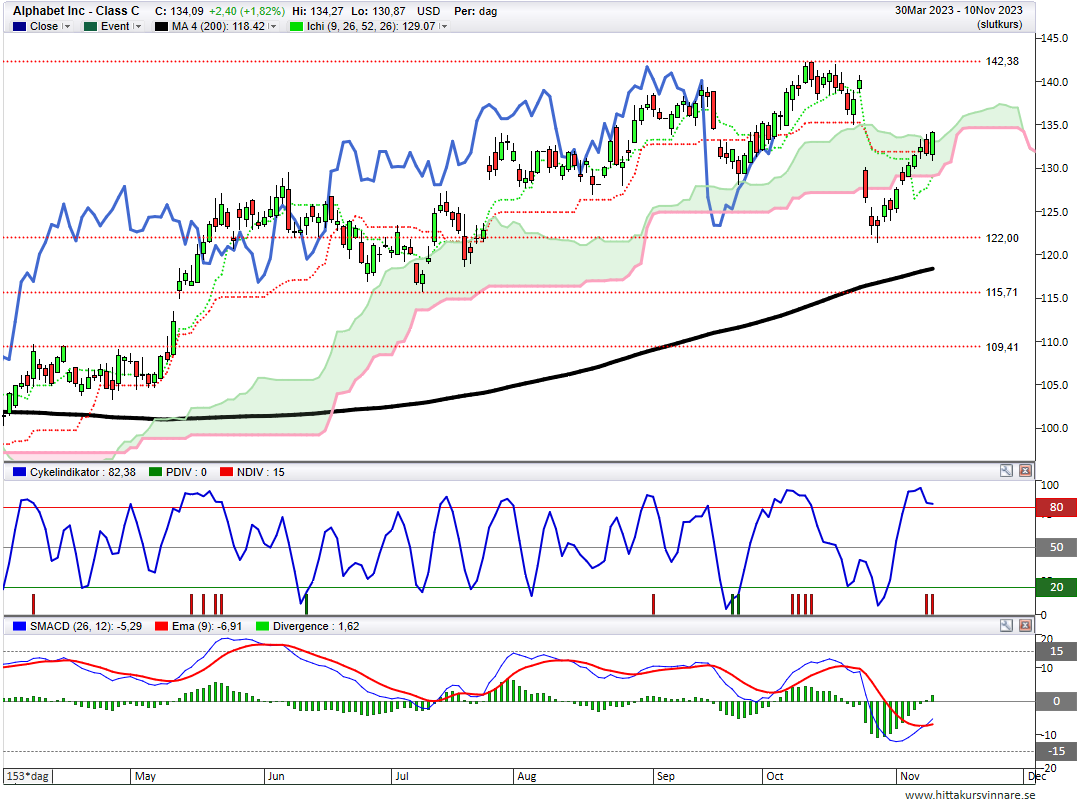
Task: Open settings wrench for SMACD panel
Action: pyautogui.click(x=1006, y=625)
